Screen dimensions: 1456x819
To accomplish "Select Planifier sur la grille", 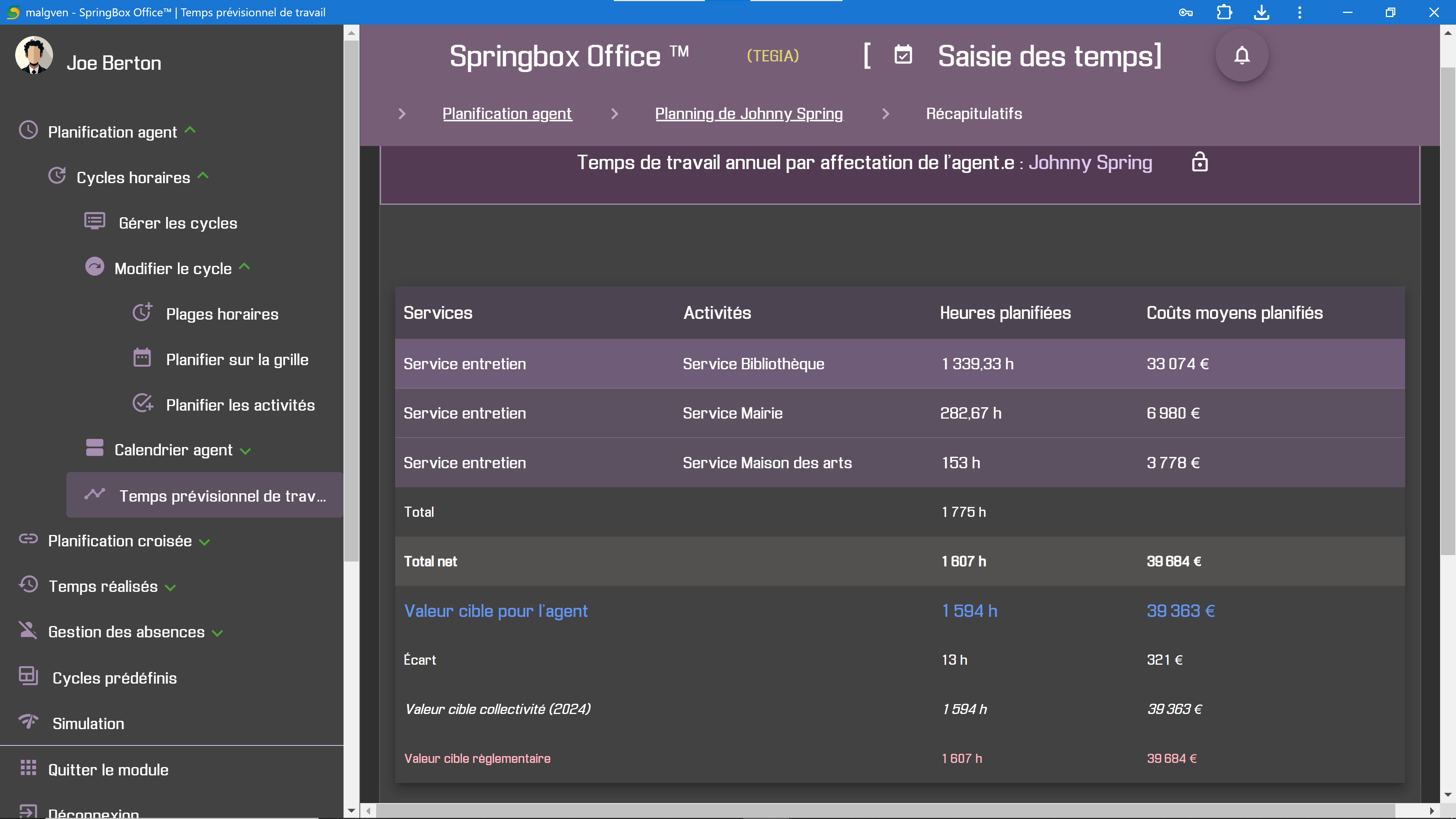I will (x=237, y=359).
